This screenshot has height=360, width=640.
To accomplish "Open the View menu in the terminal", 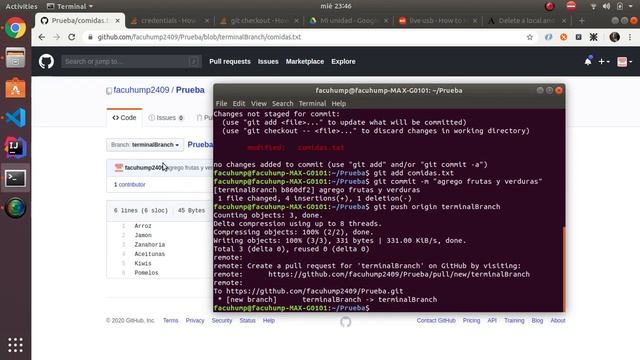I will (258, 104).
